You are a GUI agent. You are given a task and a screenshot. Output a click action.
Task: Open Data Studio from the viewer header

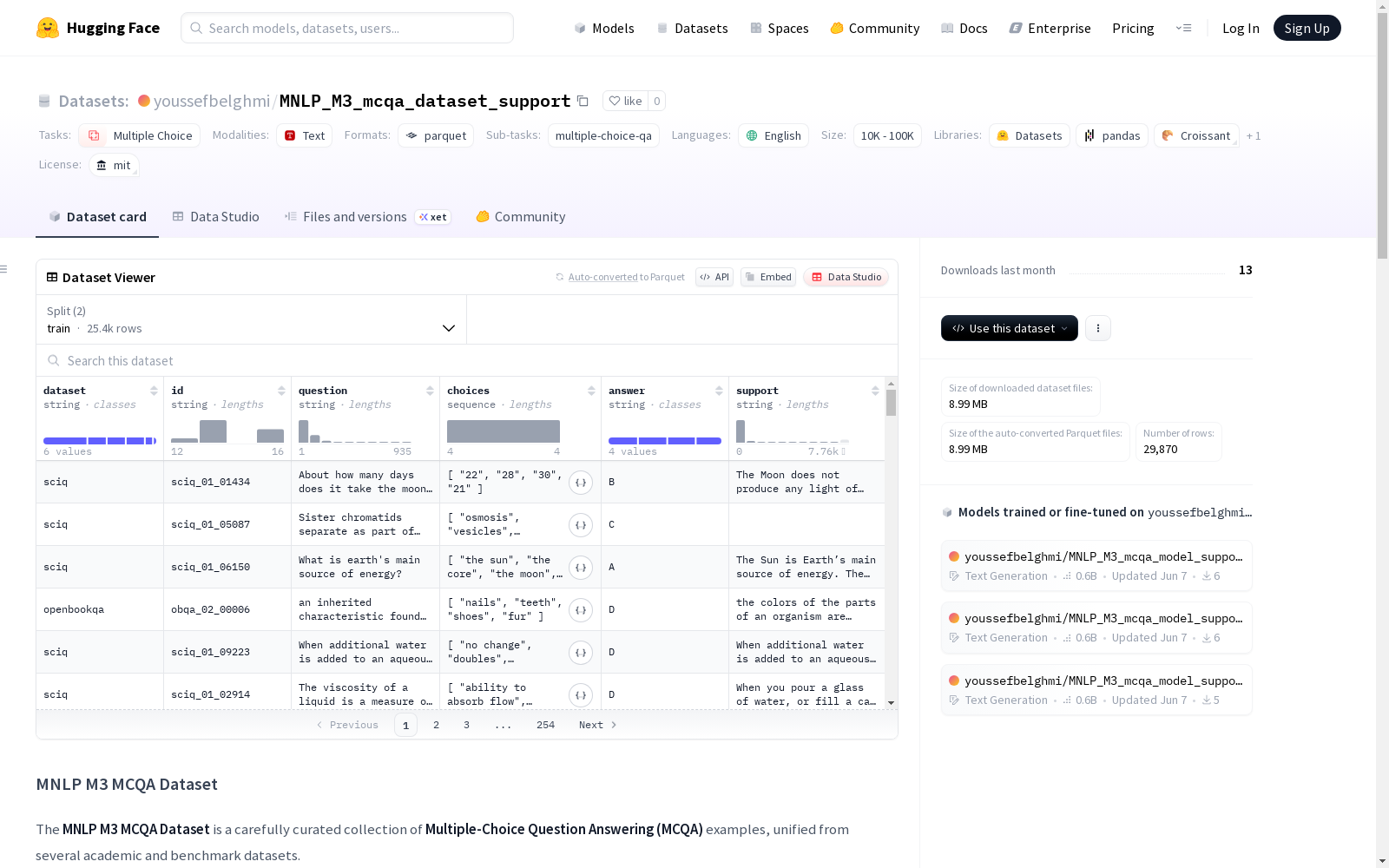[x=846, y=277]
